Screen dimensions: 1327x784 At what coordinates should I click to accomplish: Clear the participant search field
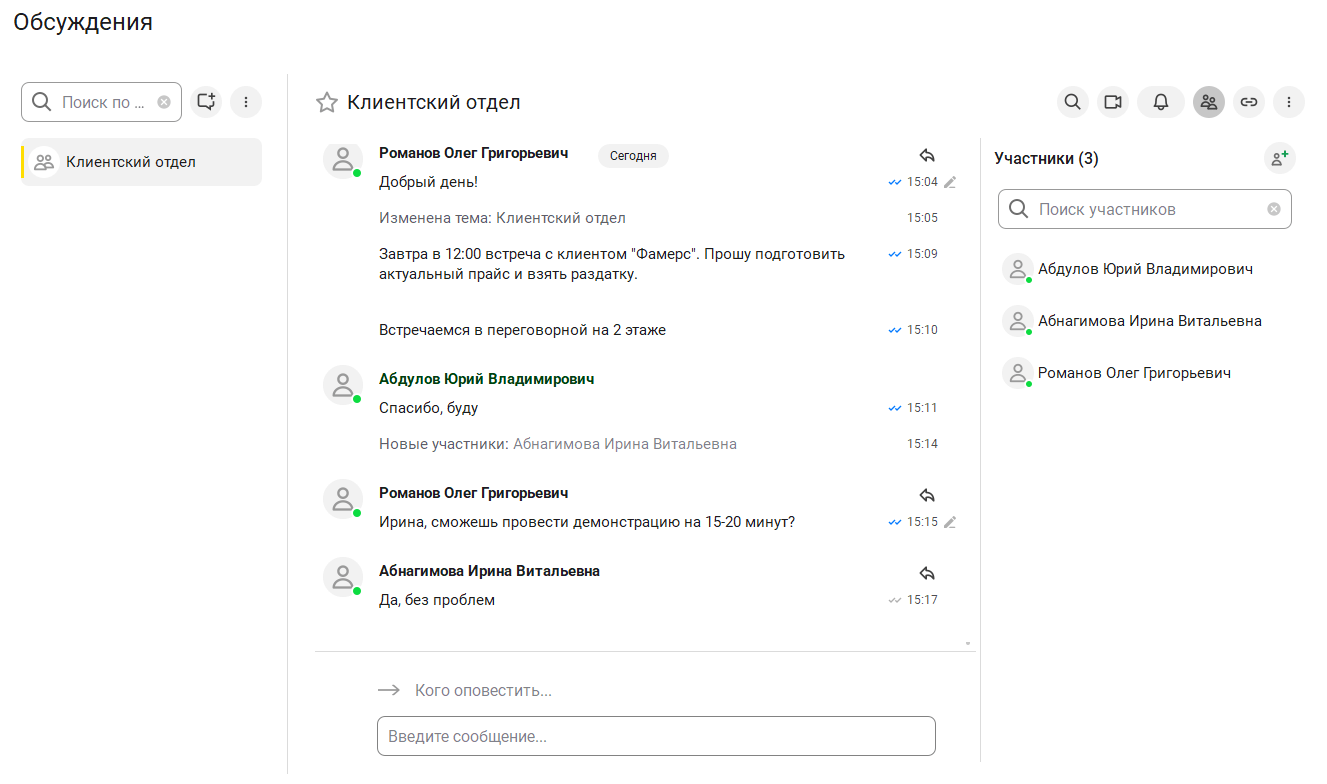point(1273,210)
